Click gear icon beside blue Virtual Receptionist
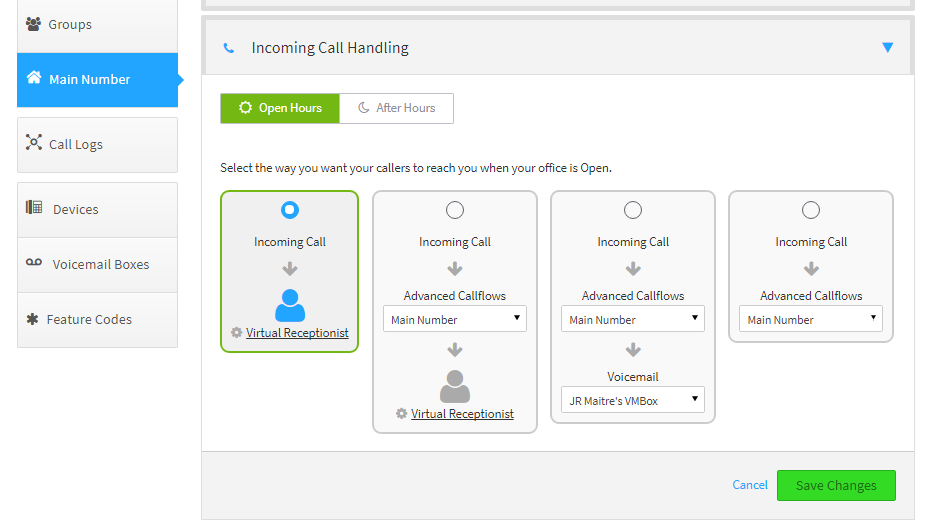Image resolution: width=927 pixels, height=521 pixels. [x=236, y=332]
